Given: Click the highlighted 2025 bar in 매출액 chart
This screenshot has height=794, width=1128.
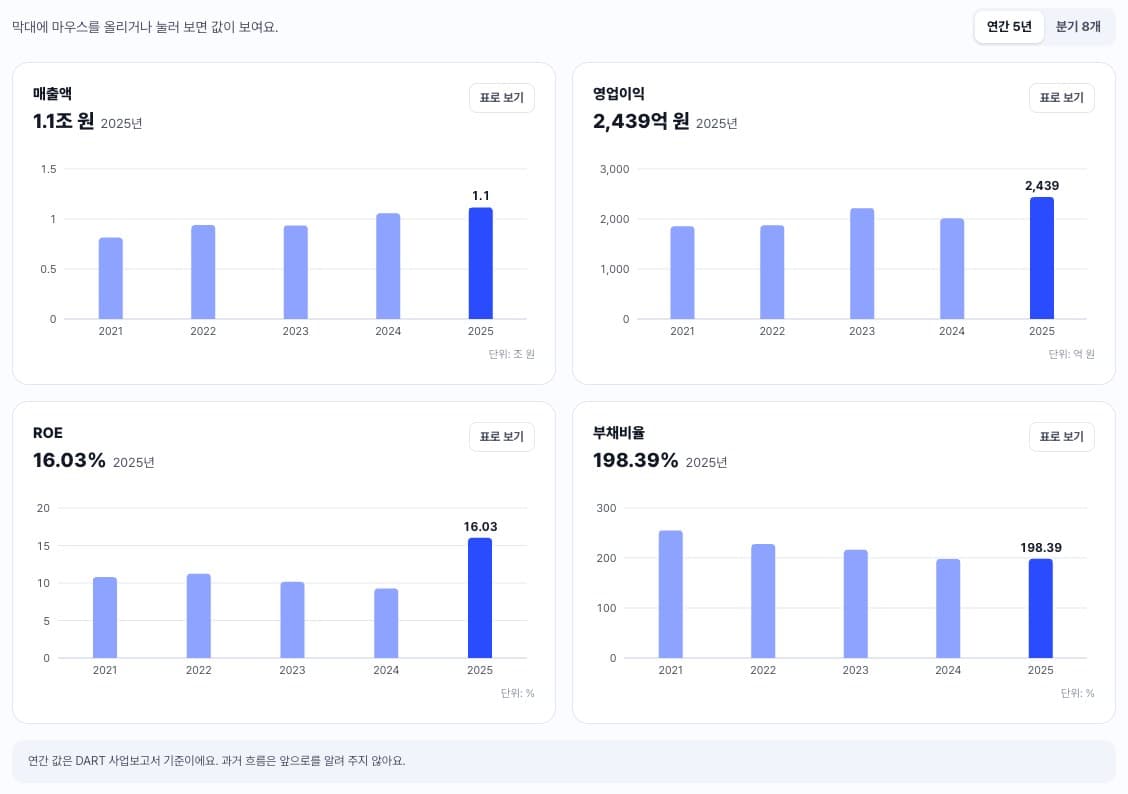Looking at the screenshot, I should pyautogui.click(x=481, y=263).
